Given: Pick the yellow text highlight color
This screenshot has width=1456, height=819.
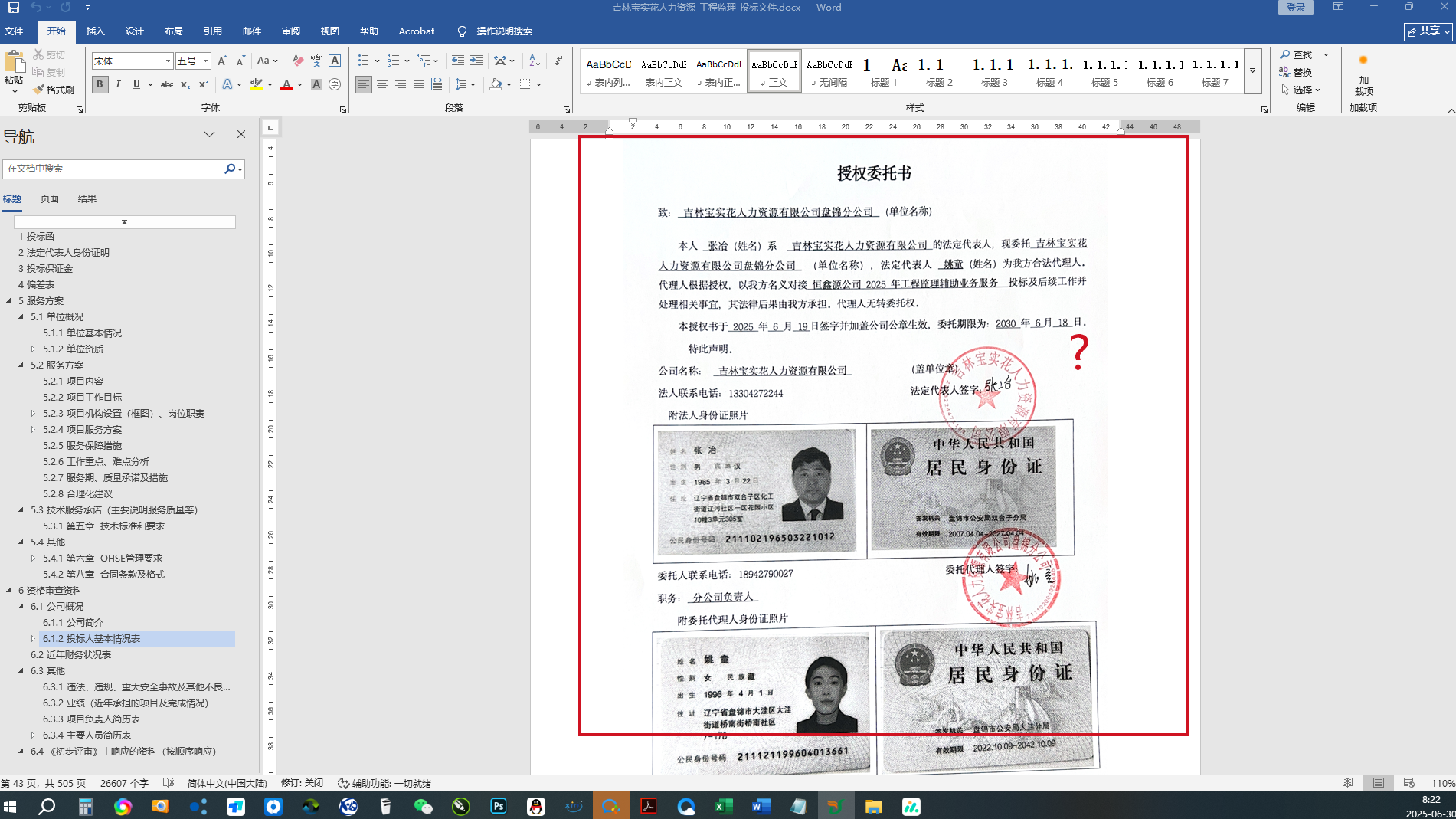Looking at the screenshot, I should point(257,84).
